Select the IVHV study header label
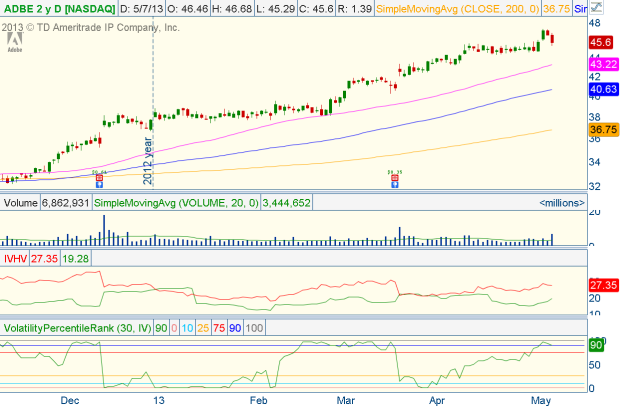Image resolution: width=625 pixels, height=407 pixels. (15, 258)
